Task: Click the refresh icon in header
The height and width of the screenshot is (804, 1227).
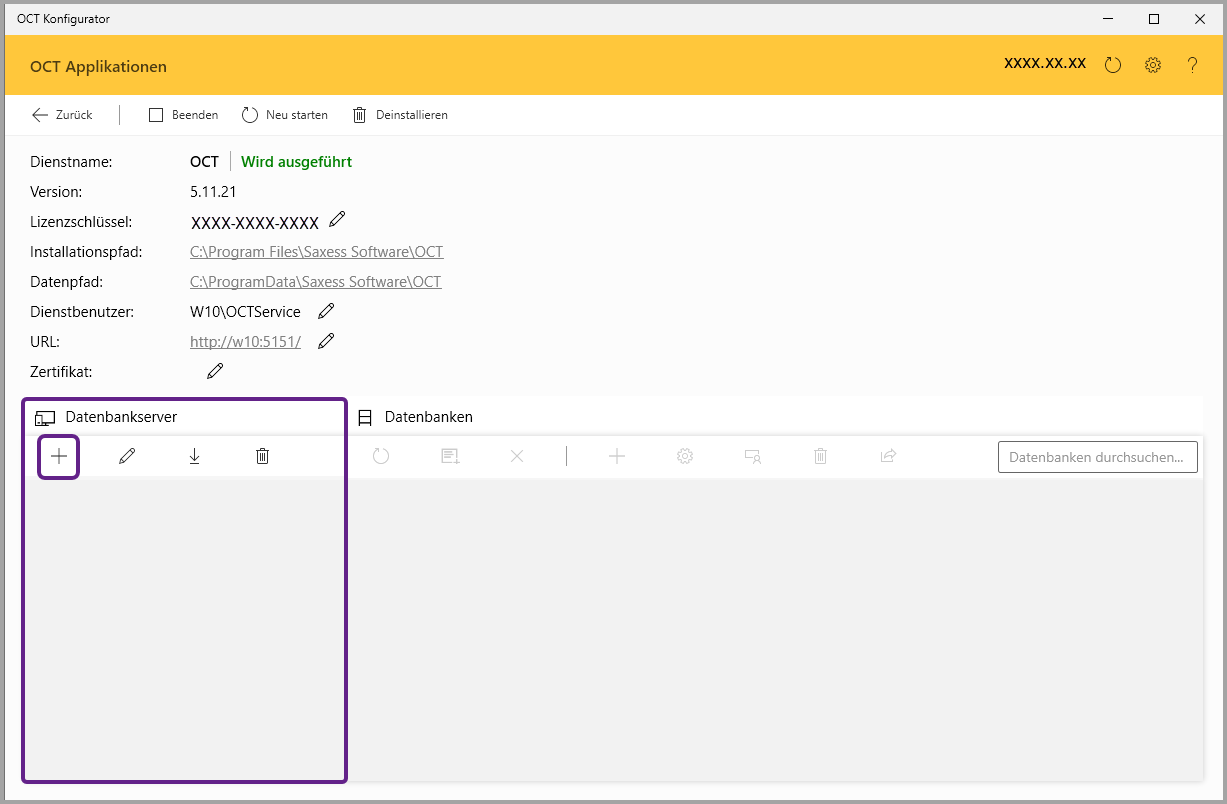Action: click(1113, 65)
